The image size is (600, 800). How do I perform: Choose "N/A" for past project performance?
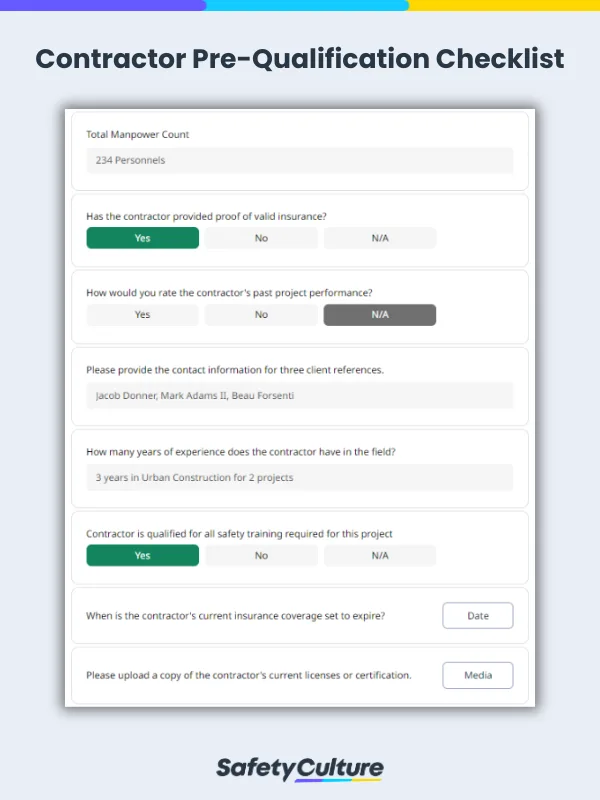pyautogui.click(x=379, y=315)
